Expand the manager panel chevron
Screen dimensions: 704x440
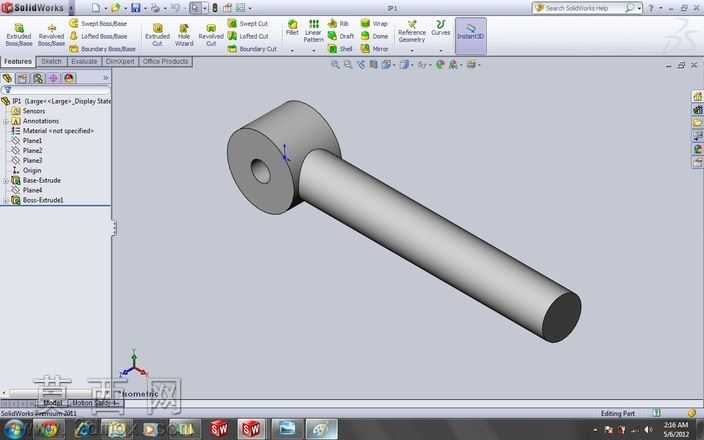click(x=106, y=78)
